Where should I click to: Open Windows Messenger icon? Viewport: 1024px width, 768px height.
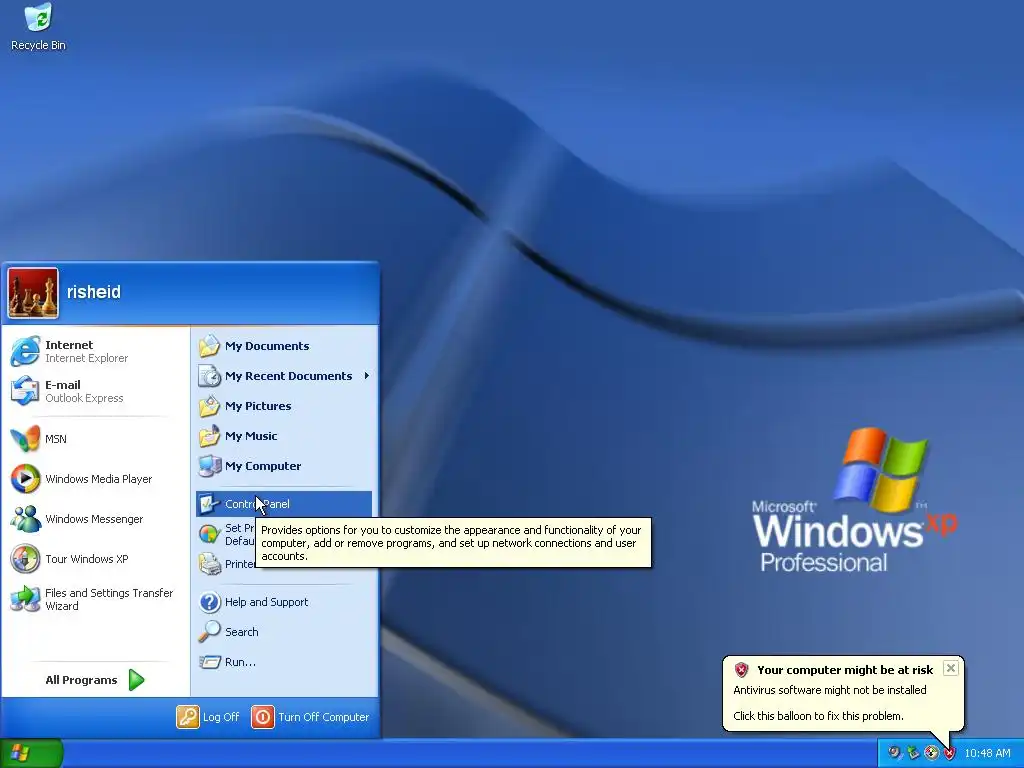[25, 519]
